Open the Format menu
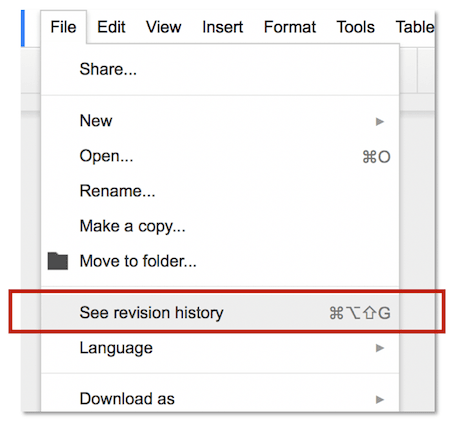 pos(290,27)
